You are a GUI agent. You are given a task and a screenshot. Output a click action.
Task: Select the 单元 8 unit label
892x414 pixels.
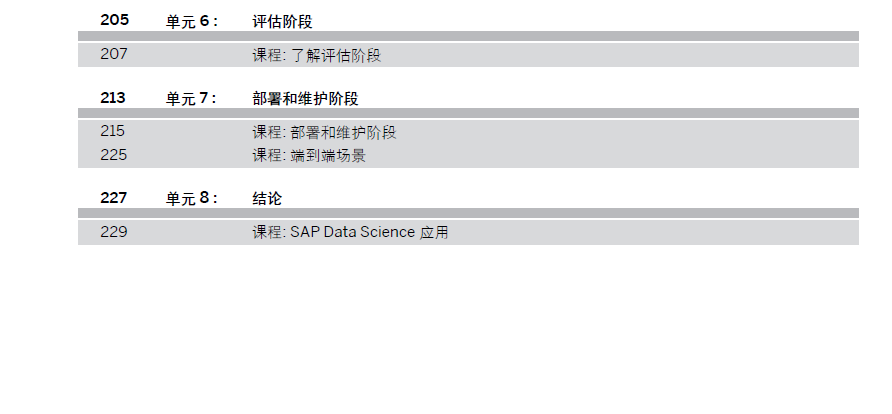191,199
